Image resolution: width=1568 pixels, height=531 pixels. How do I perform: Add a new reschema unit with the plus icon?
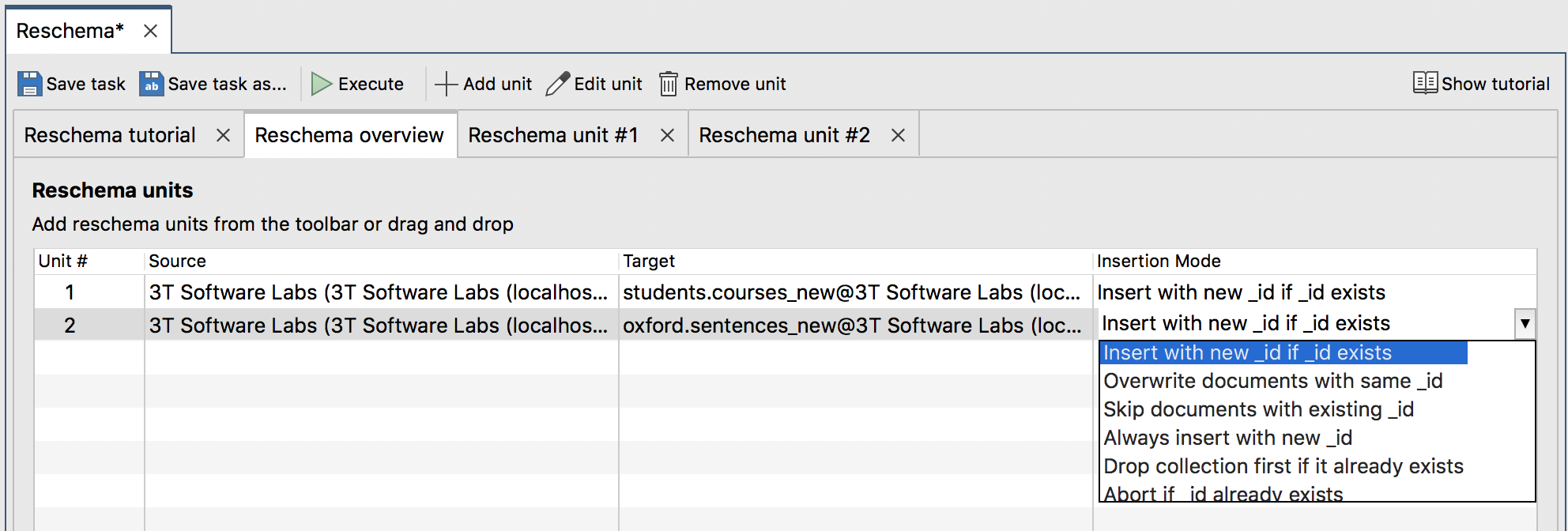point(446,83)
